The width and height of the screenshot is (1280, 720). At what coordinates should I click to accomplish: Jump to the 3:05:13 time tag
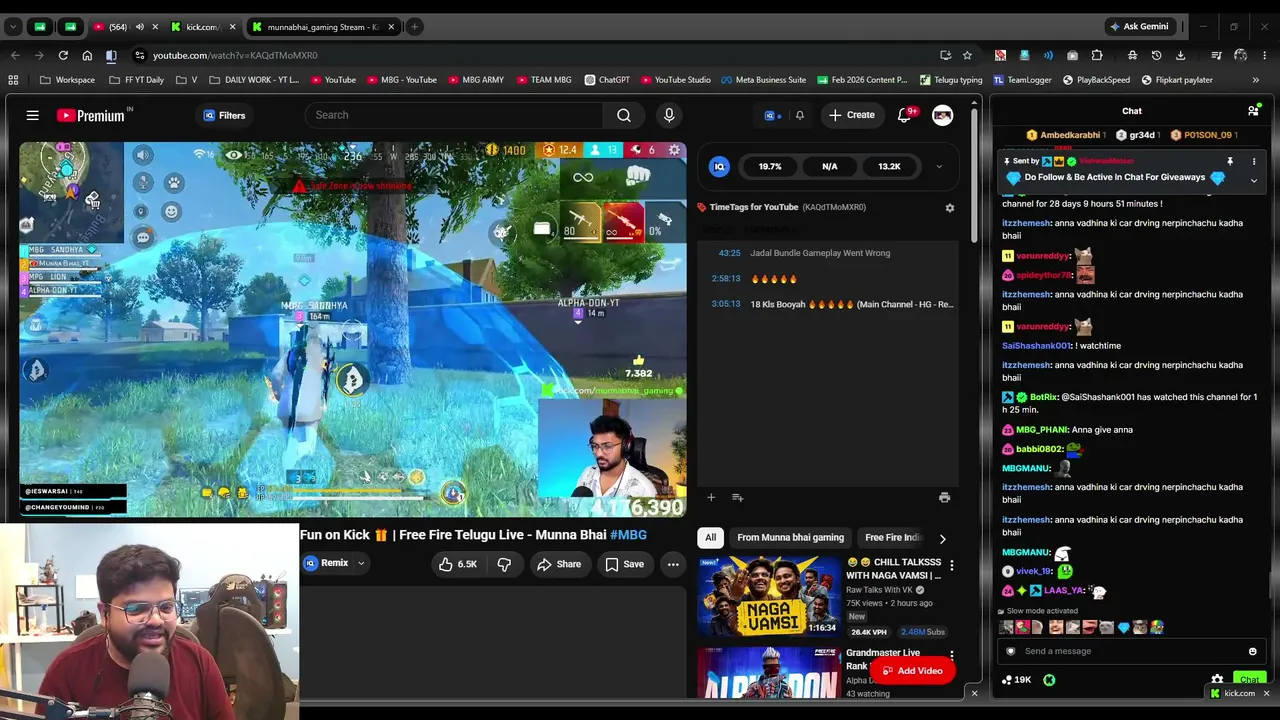(726, 304)
